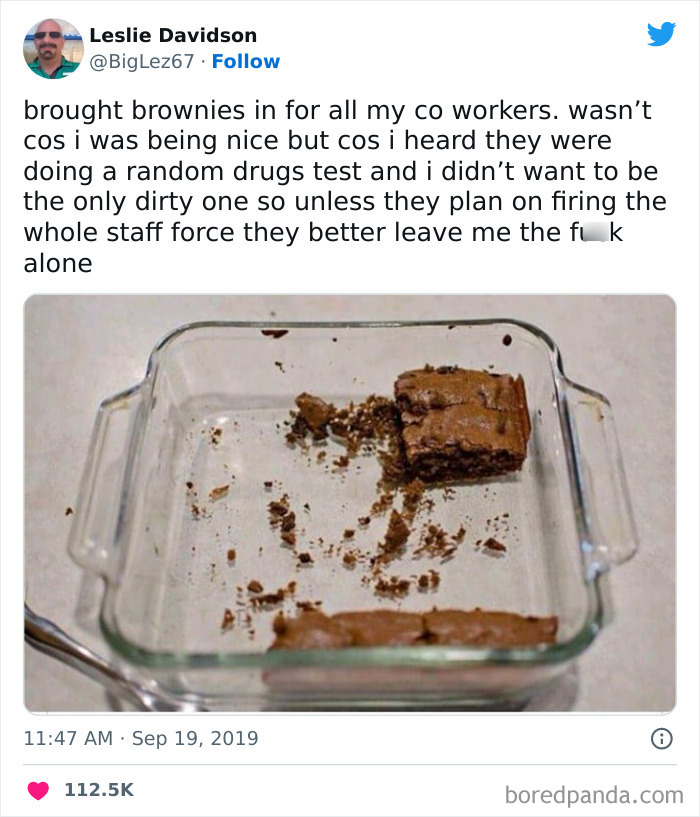Click the dot separator beside the handle
Screen dimensions: 700x817
tap(203, 62)
